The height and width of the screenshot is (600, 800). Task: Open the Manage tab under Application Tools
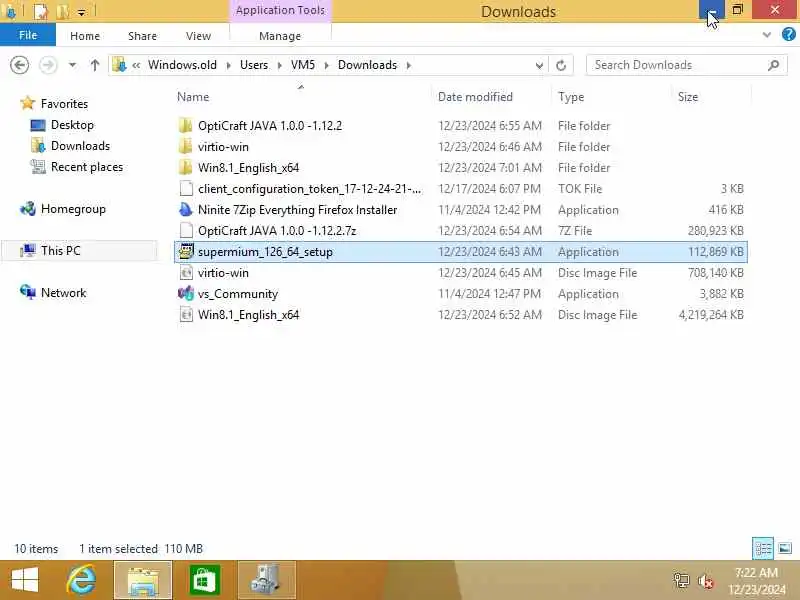(x=280, y=36)
